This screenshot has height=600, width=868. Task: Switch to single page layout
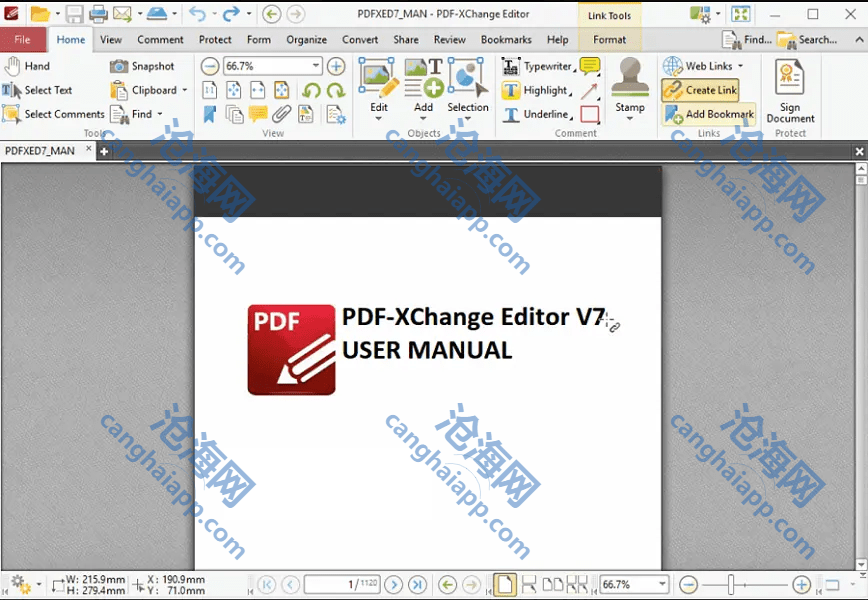coord(505,585)
